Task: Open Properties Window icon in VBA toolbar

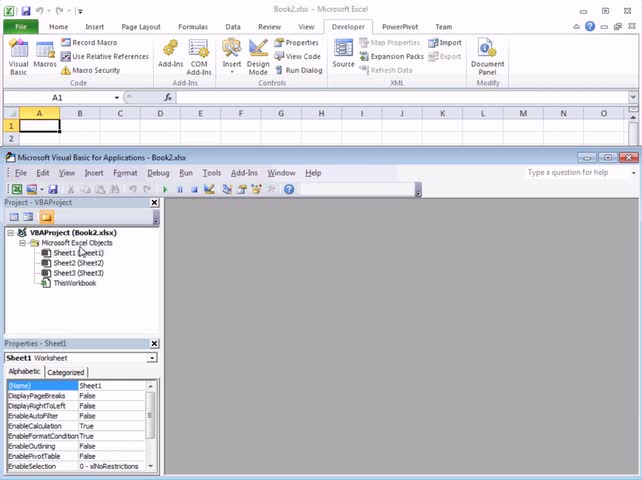Action: point(242,189)
